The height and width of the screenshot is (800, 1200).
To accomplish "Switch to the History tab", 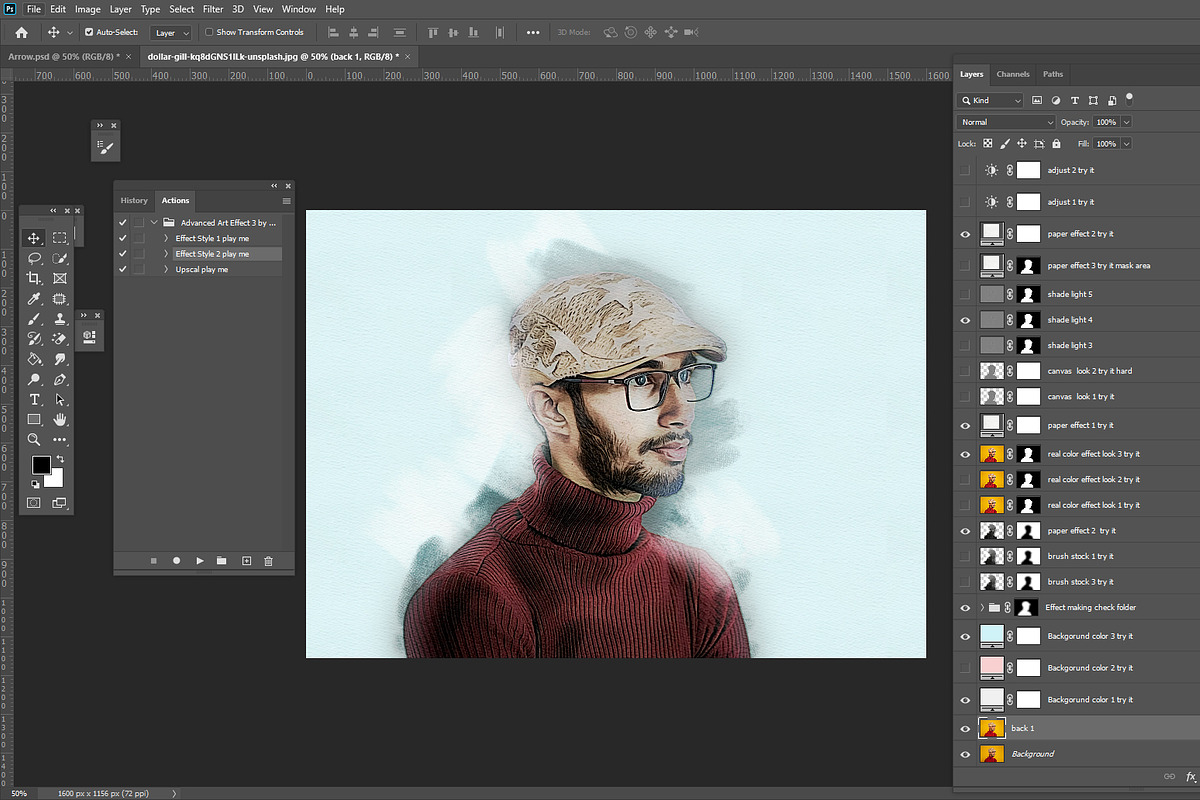I will (x=134, y=201).
